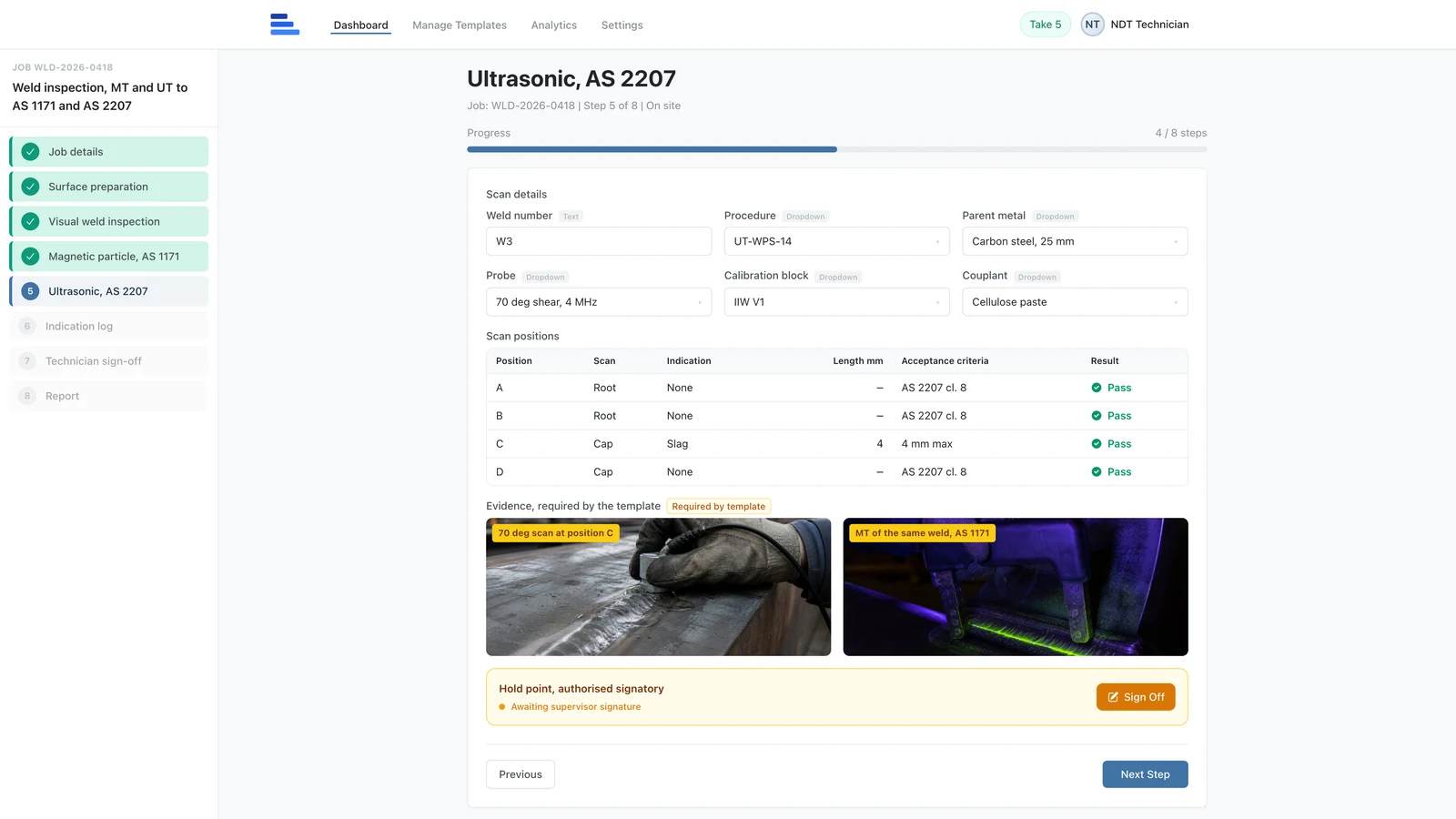This screenshot has width=1456, height=819.
Task: Click the Job details checkmark icon
Action: click(30, 152)
